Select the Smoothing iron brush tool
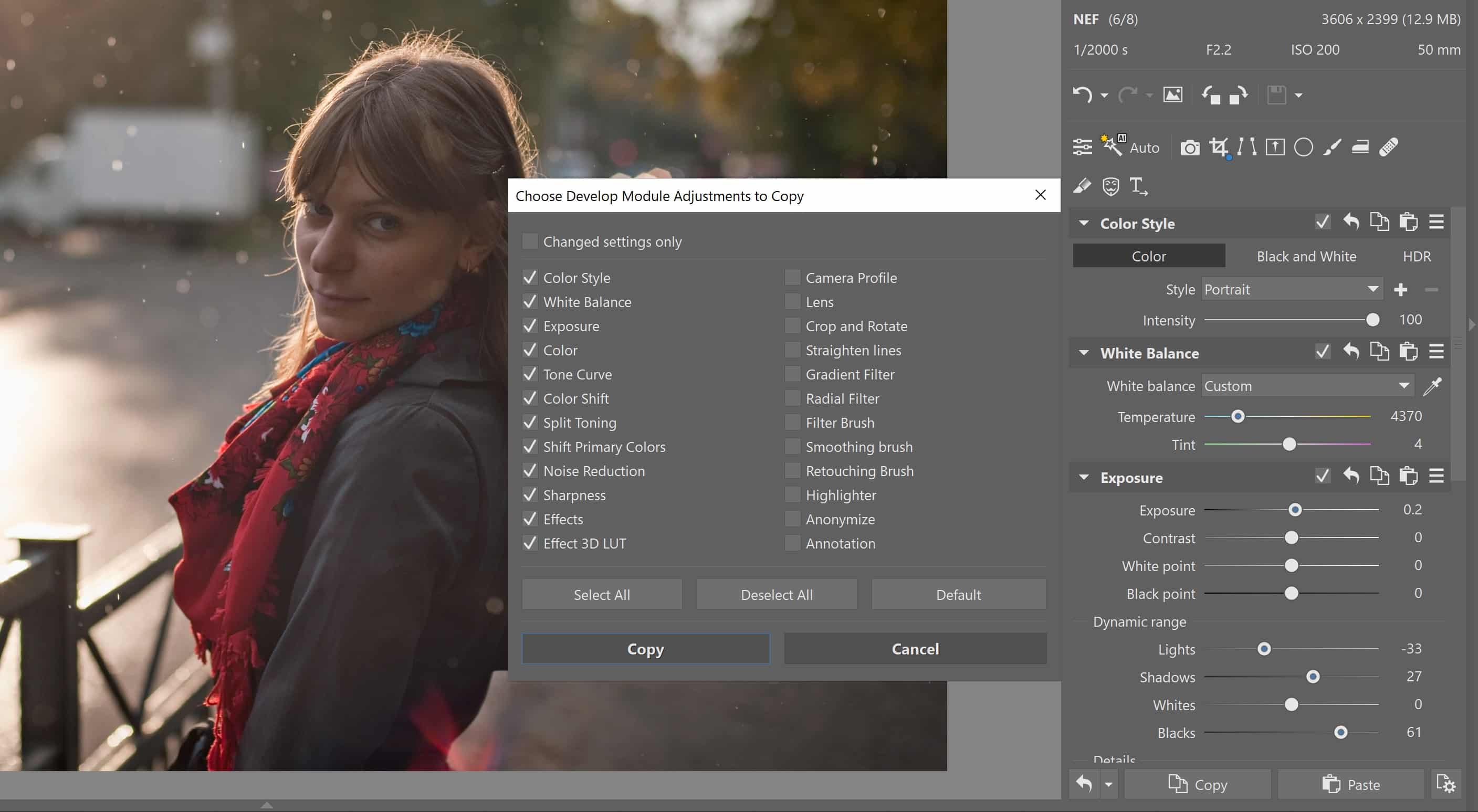1478x812 pixels. tap(1360, 147)
